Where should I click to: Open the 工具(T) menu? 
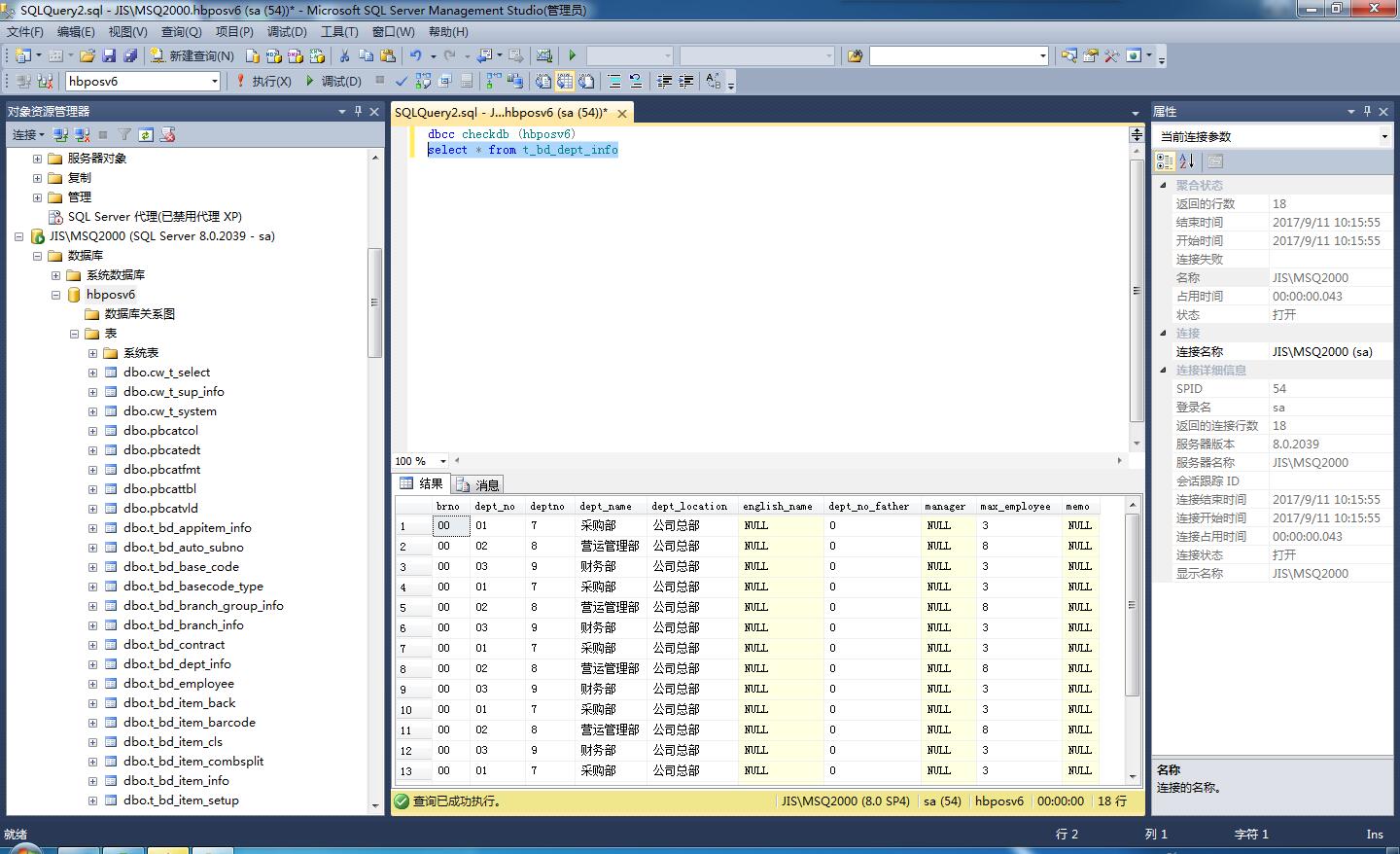tap(339, 32)
